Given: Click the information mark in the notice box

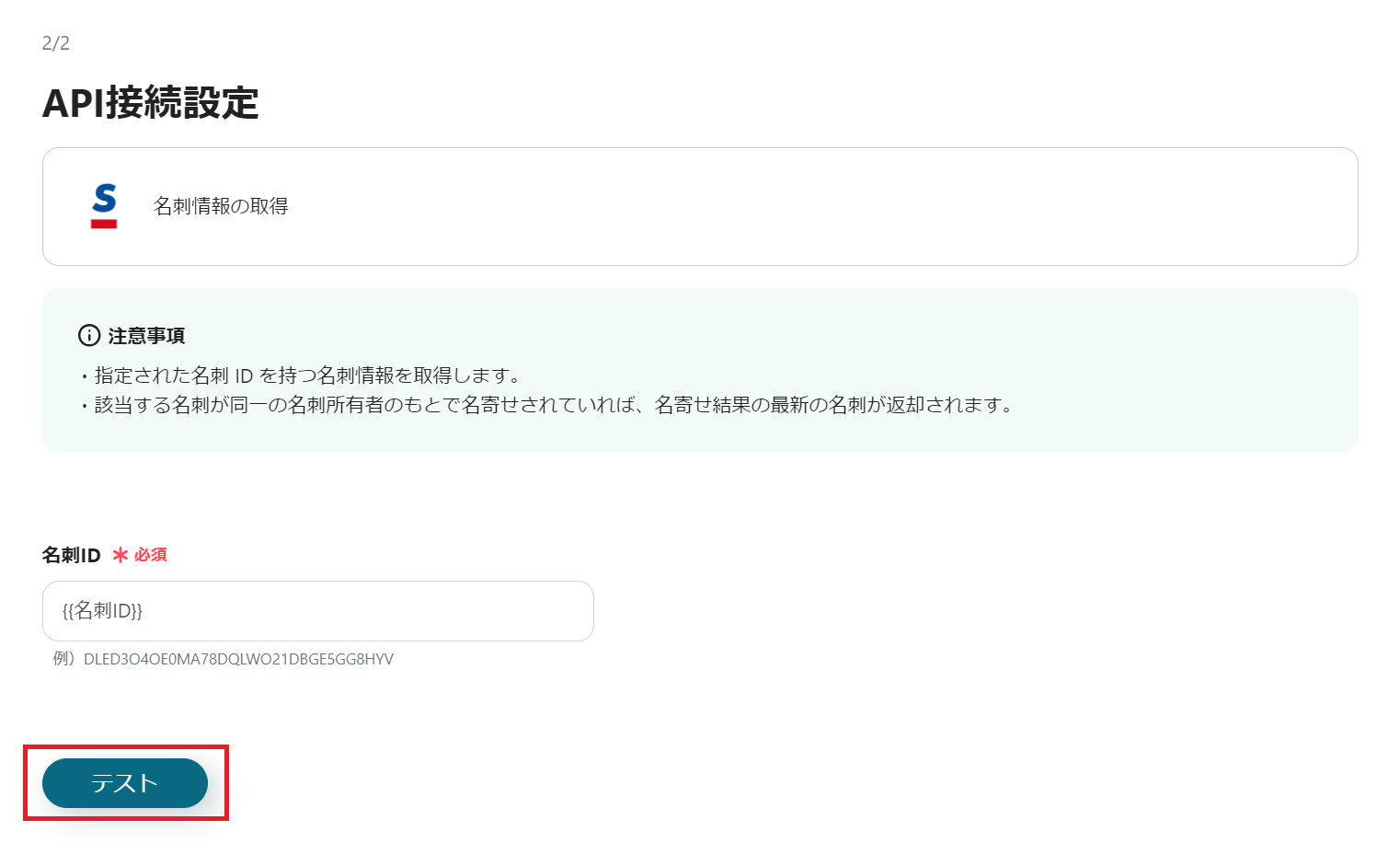Looking at the screenshot, I should 88,335.
